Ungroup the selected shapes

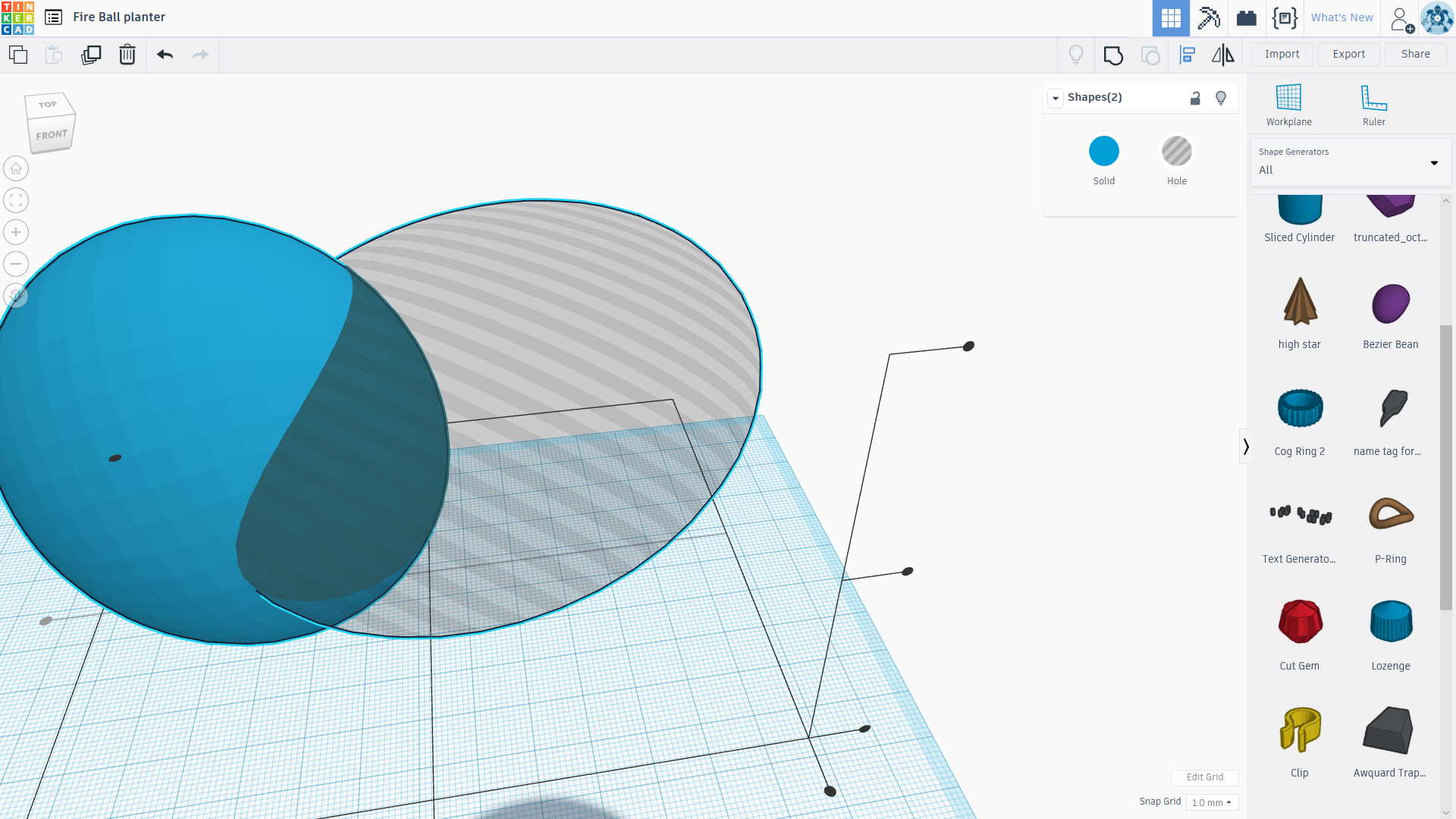tap(1150, 55)
